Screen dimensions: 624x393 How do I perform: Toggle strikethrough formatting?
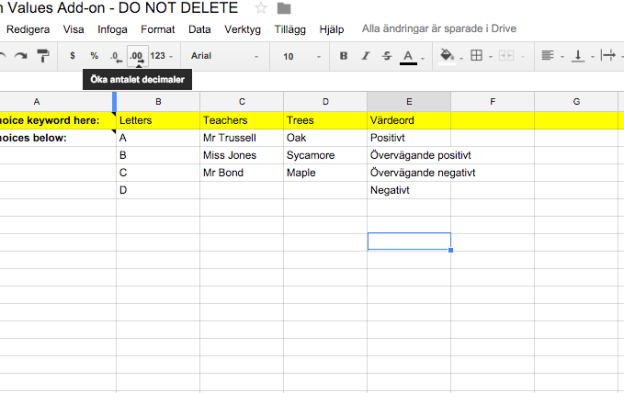click(x=387, y=56)
